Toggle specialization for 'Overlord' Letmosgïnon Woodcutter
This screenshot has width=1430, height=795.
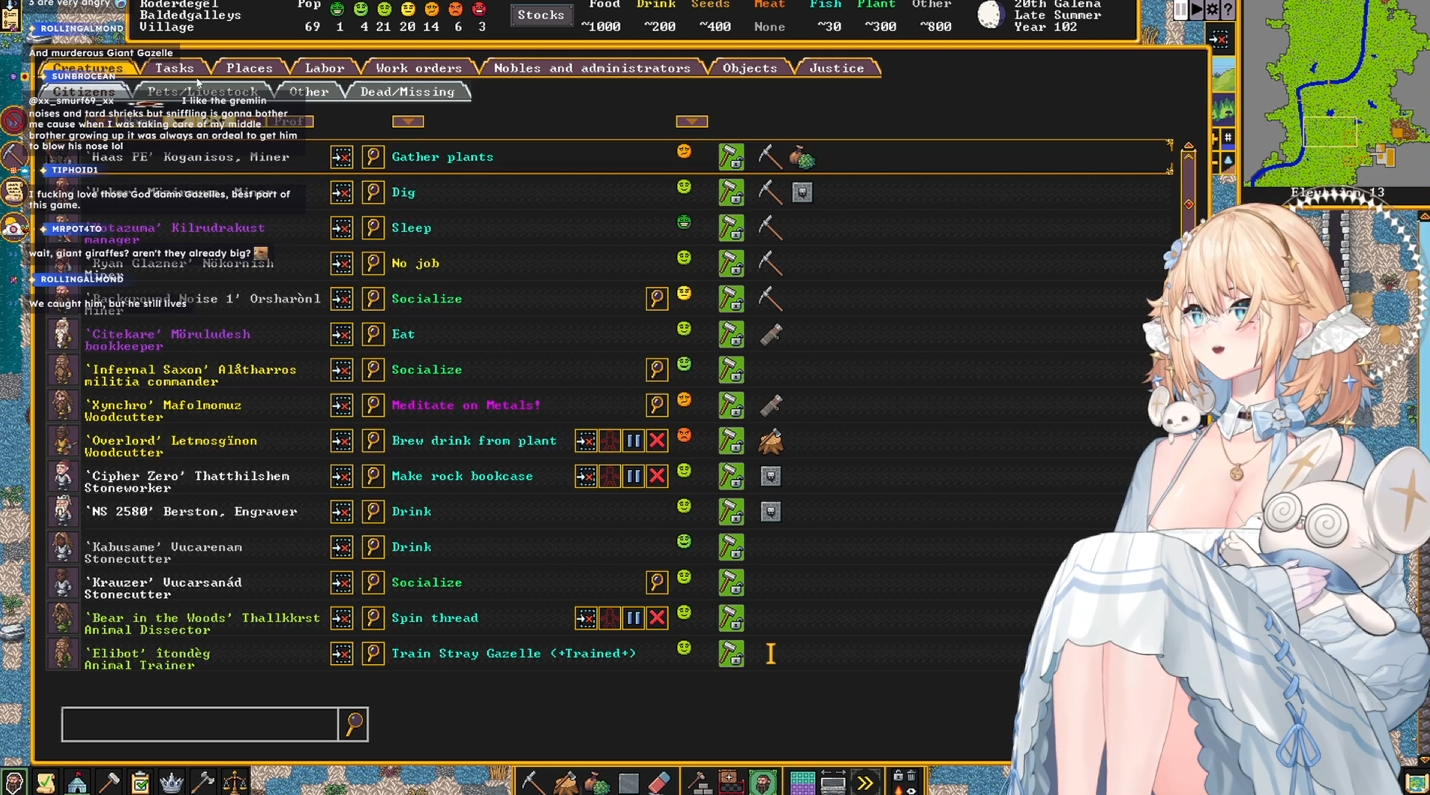point(731,441)
